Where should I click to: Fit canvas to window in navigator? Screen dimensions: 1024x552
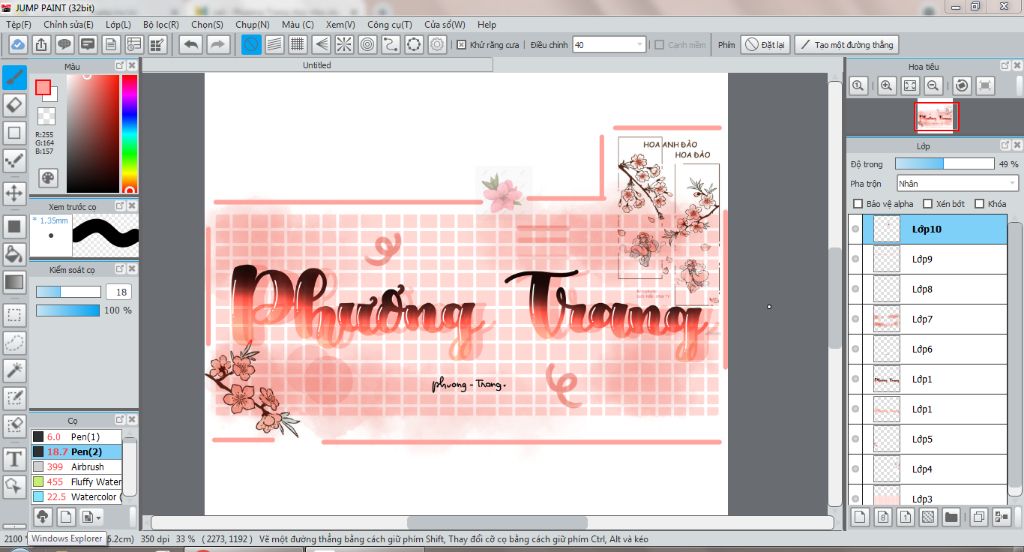[x=910, y=86]
